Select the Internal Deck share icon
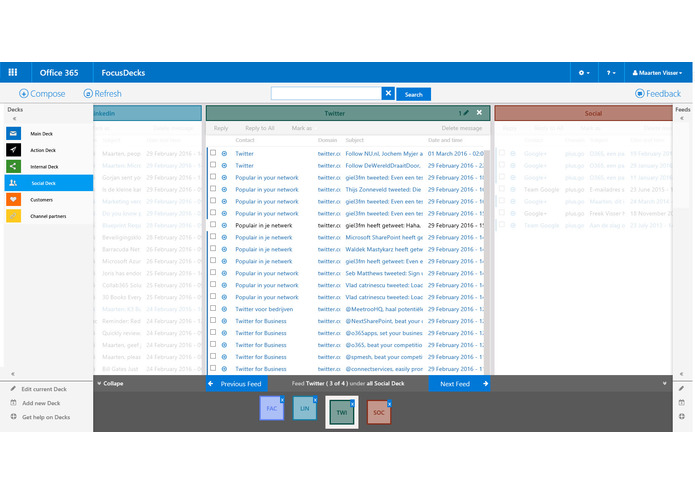This screenshot has height=494, width=695. point(13,166)
